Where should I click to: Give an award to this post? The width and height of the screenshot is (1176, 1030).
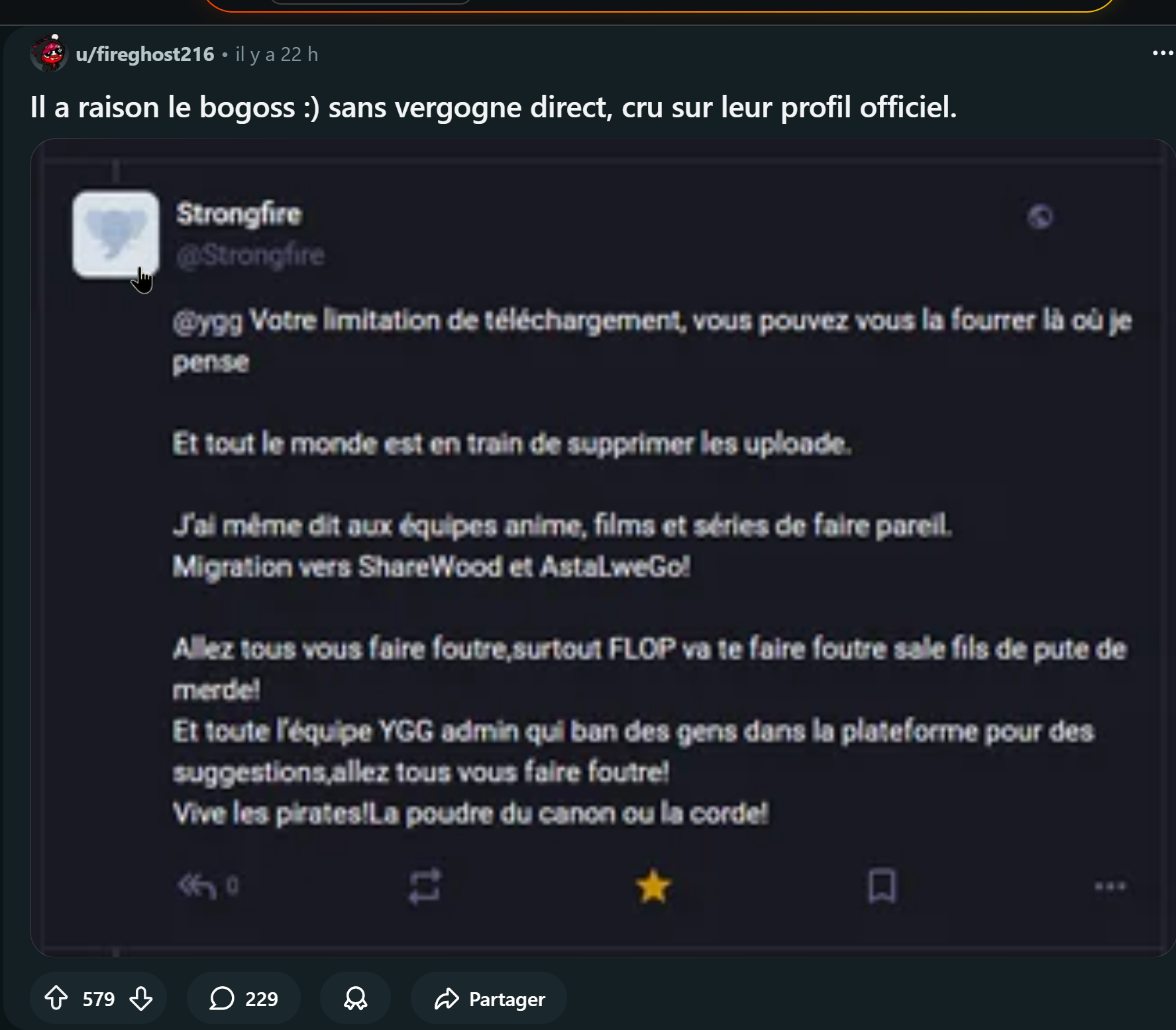pos(356,998)
